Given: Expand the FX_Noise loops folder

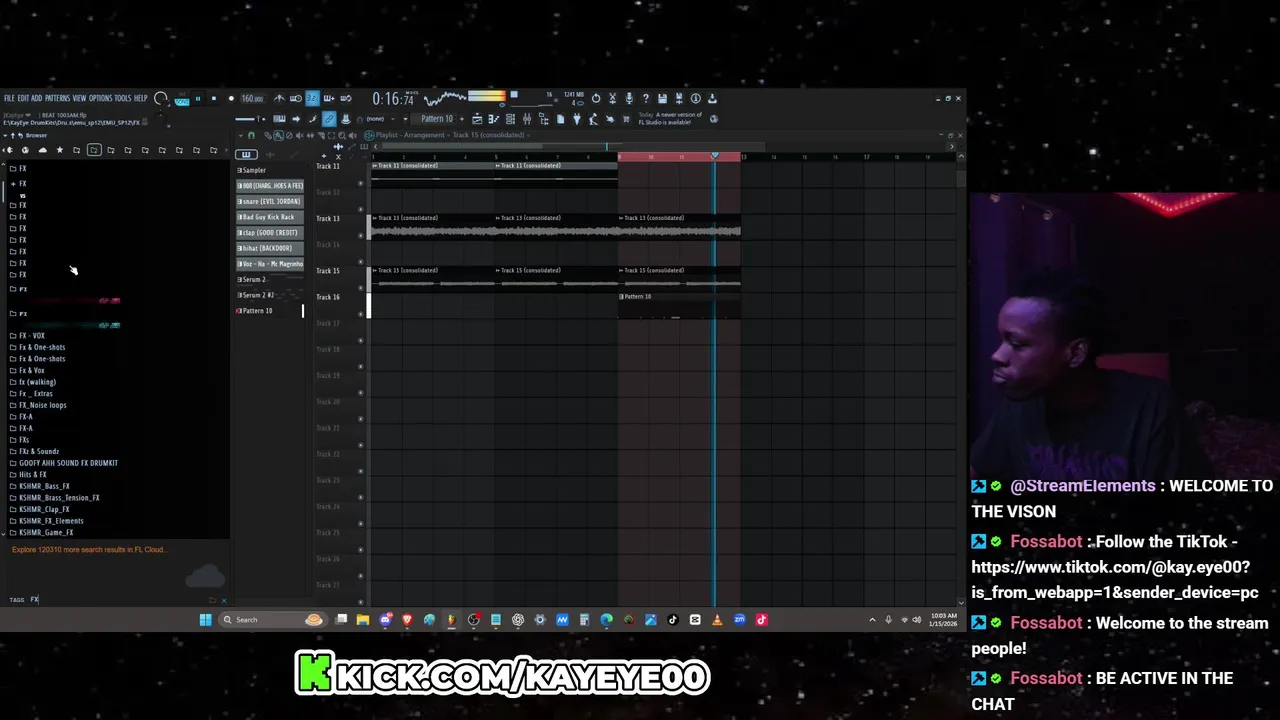Looking at the screenshot, I should pyautogui.click(x=42, y=405).
